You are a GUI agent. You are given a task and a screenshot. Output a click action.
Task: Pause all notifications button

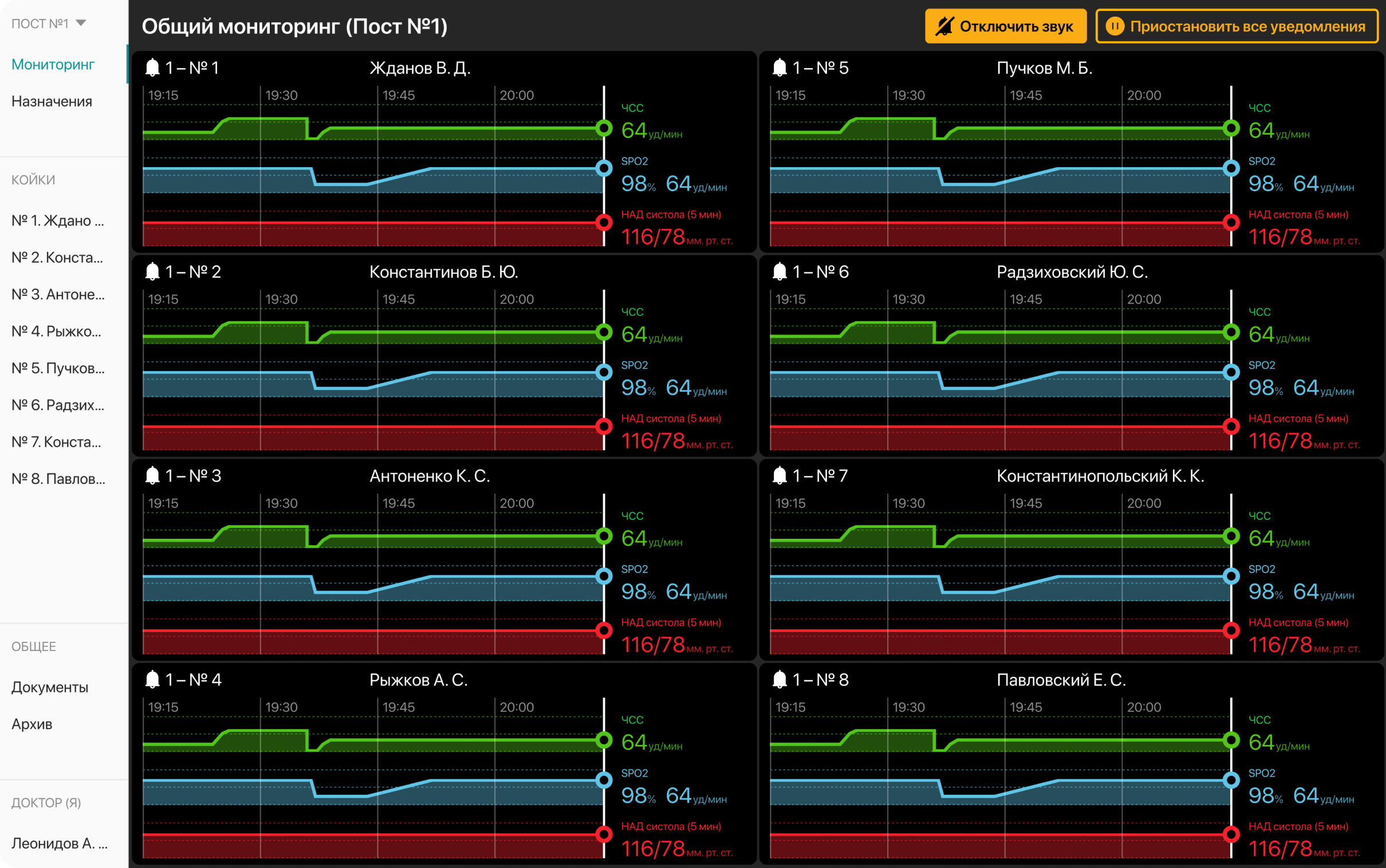click(x=1236, y=26)
